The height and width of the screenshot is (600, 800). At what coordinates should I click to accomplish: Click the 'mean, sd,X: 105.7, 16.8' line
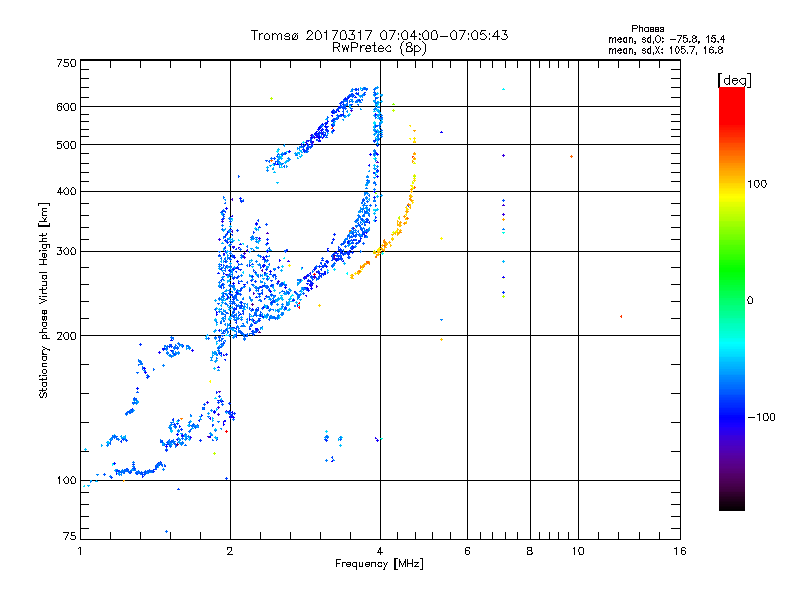(x=665, y=50)
